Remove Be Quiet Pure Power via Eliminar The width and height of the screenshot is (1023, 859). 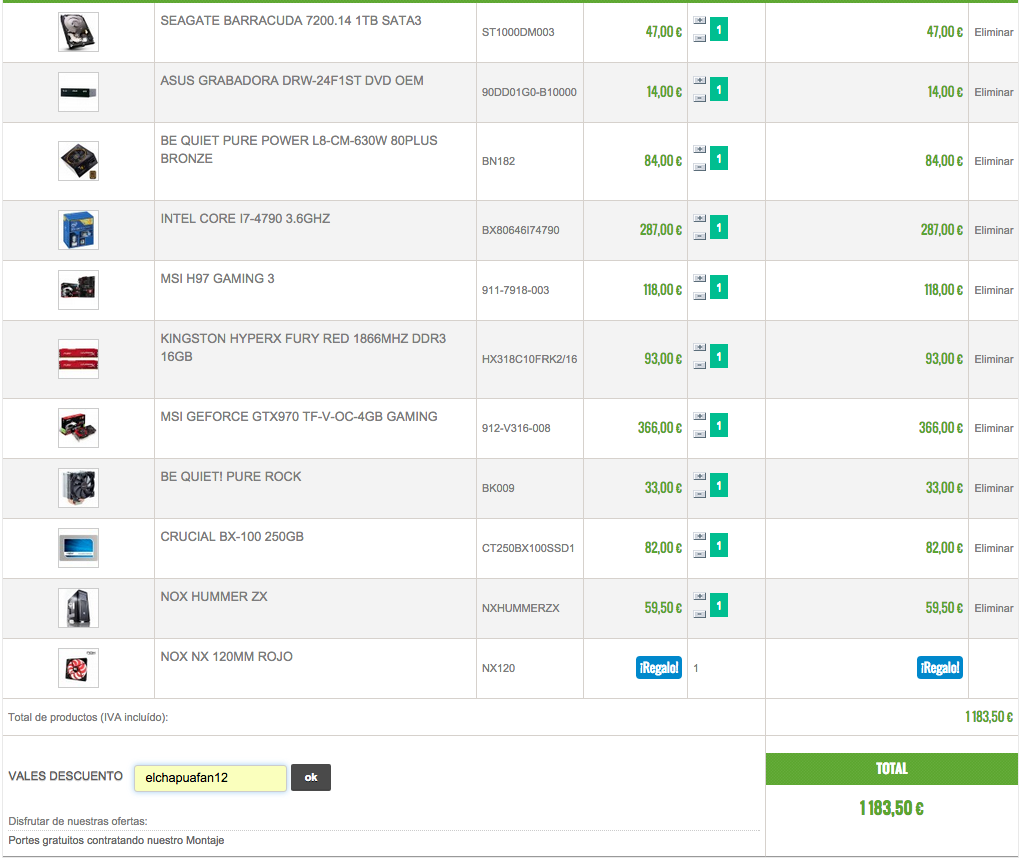[994, 161]
